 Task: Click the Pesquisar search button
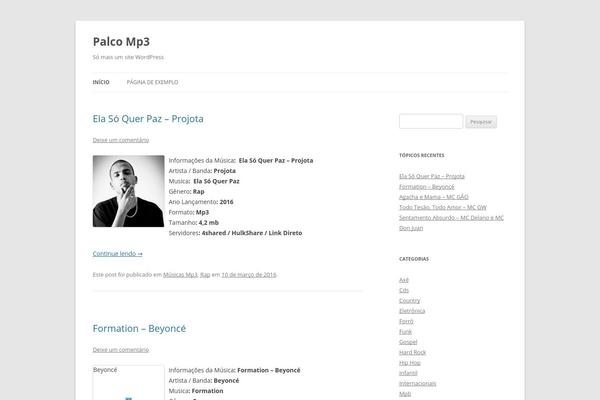[481, 122]
